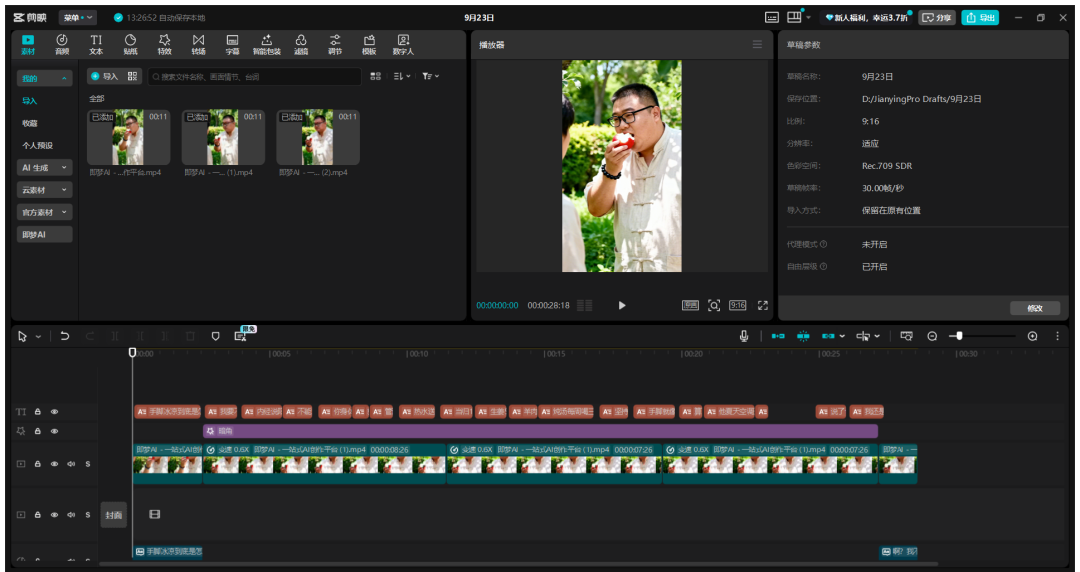Image resolution: width=1080 pixels, height=572 pixels.
Task: Lock the purple effects track
Action: [38, 431]
